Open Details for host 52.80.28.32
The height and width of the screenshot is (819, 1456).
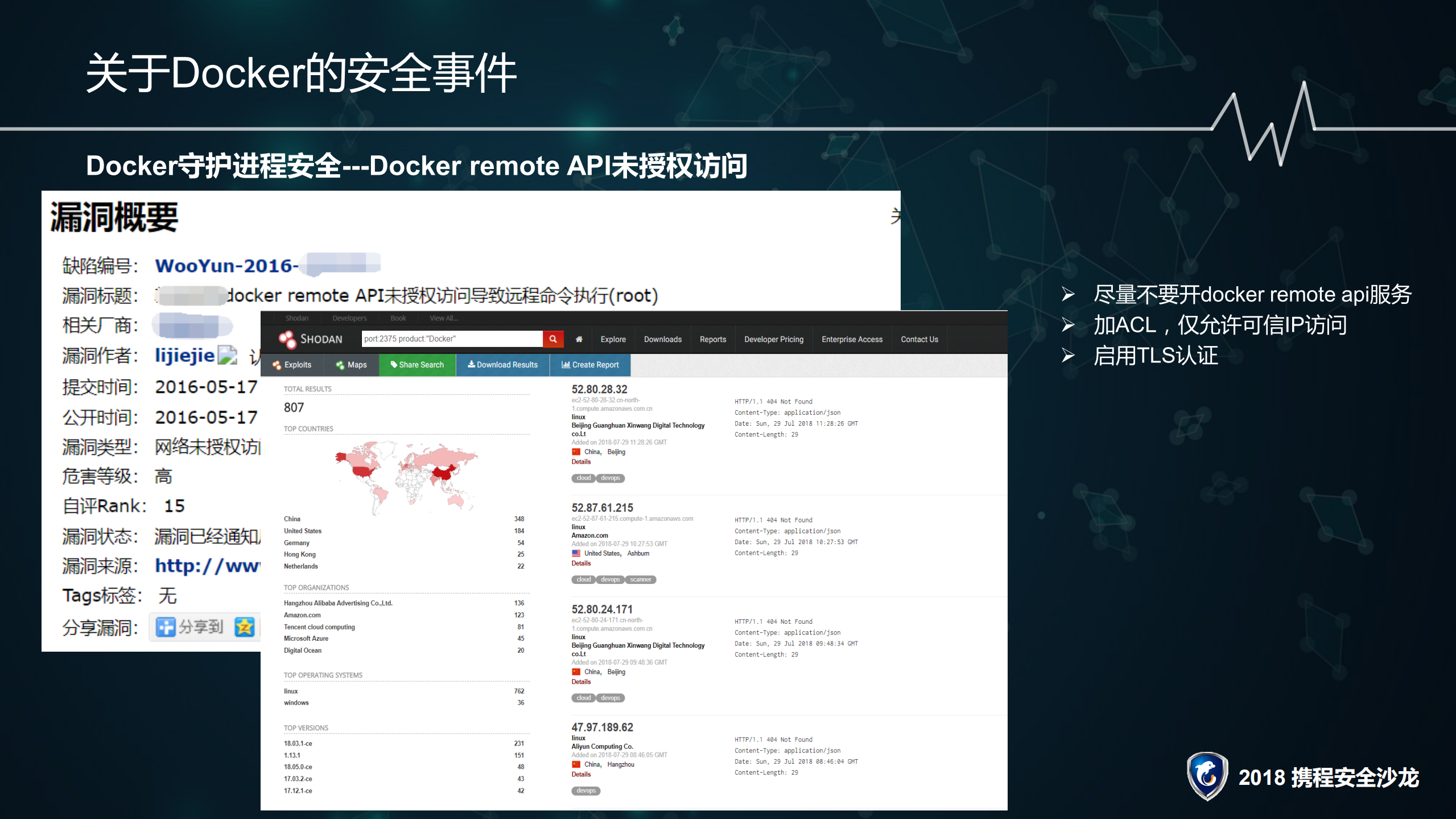coord(580,462)
